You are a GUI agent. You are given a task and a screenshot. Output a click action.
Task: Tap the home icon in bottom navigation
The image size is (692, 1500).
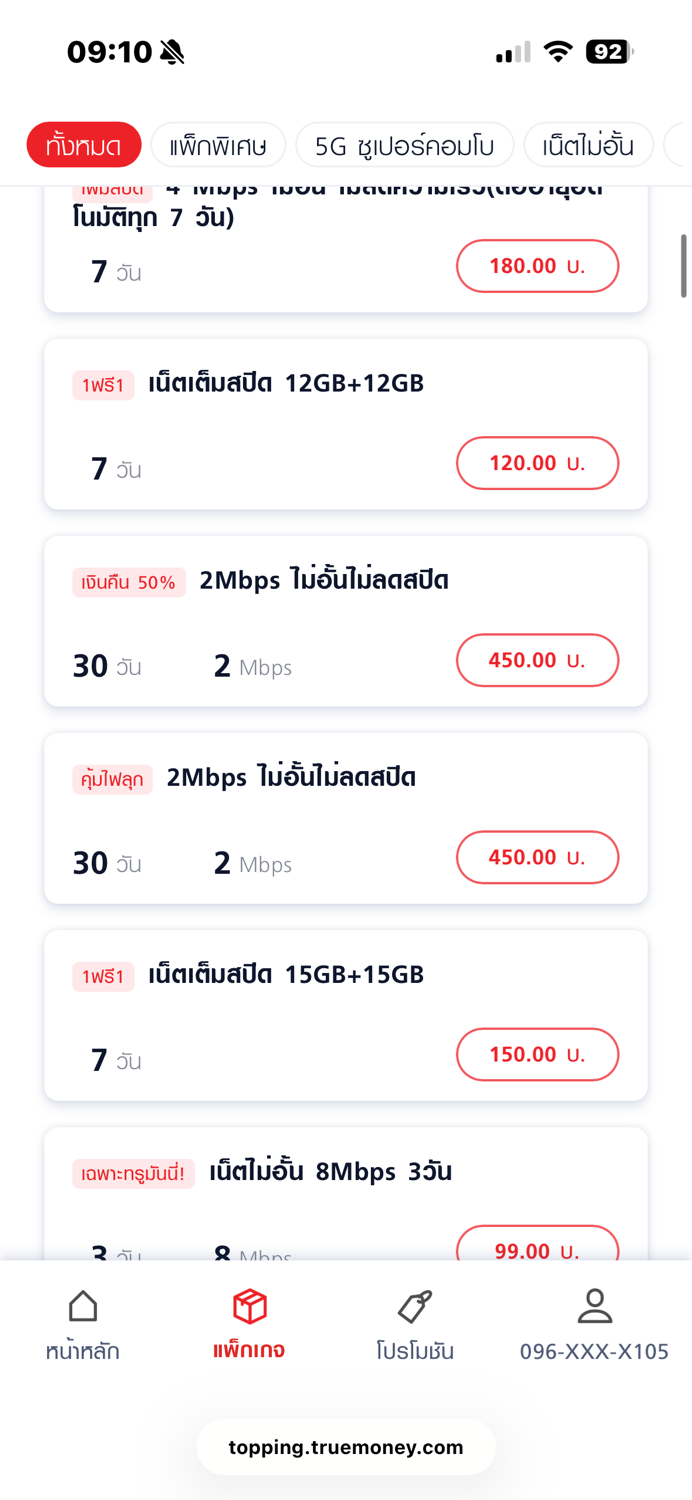(83, 1306)
